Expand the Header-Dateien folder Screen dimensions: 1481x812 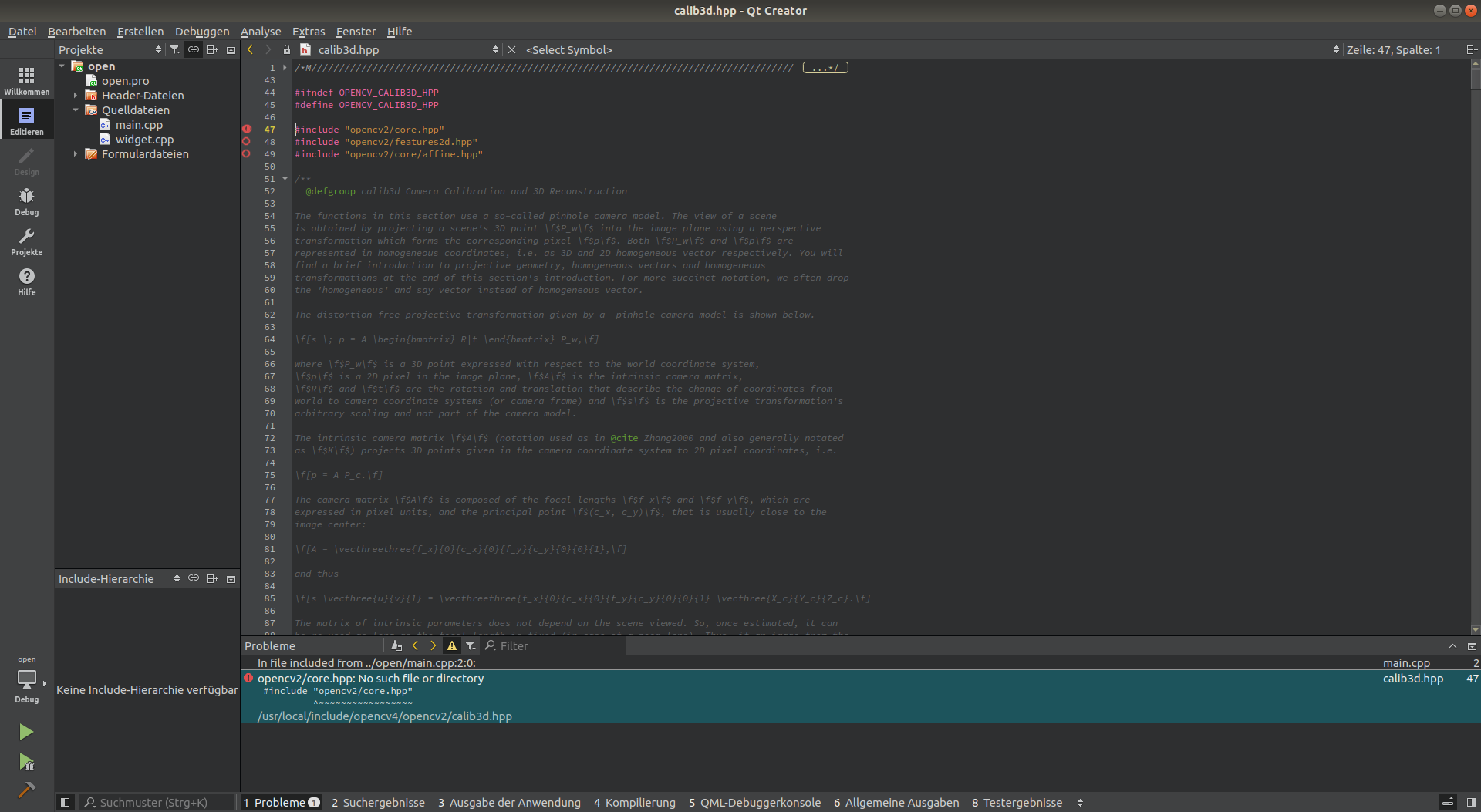(76, 96)
